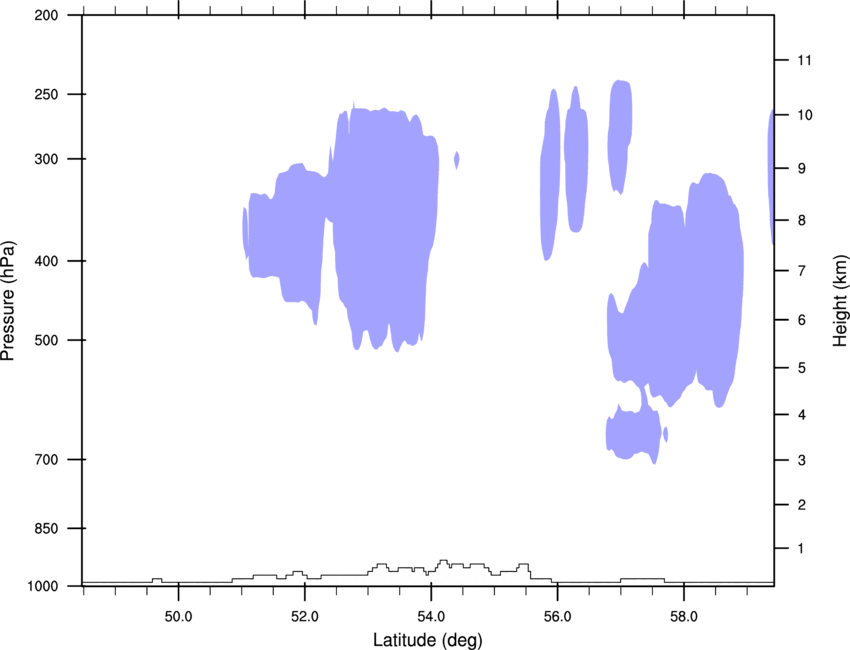This screenshot has width=850, height=650.
Task: Click the Height (km) axis title
Action: pyautogui.click(x=840, y=300)
